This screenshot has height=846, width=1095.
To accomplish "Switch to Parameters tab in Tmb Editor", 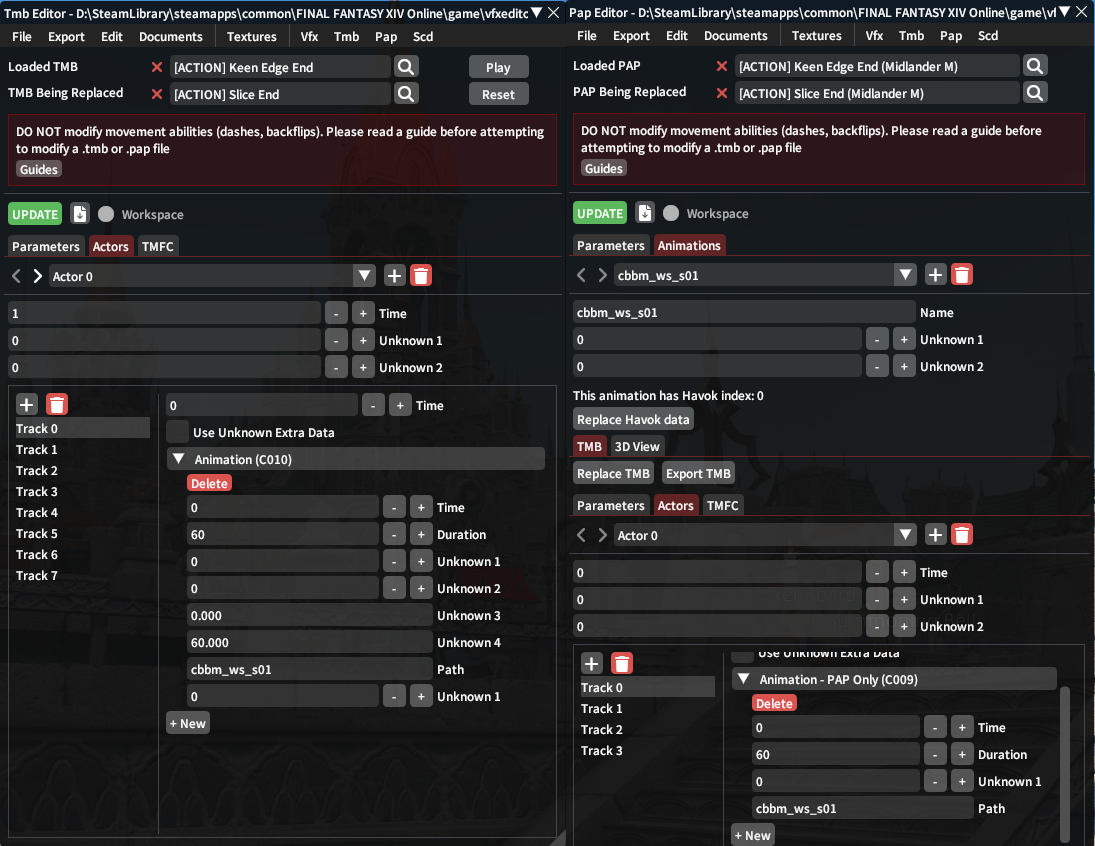I will [x=46, y=246].
